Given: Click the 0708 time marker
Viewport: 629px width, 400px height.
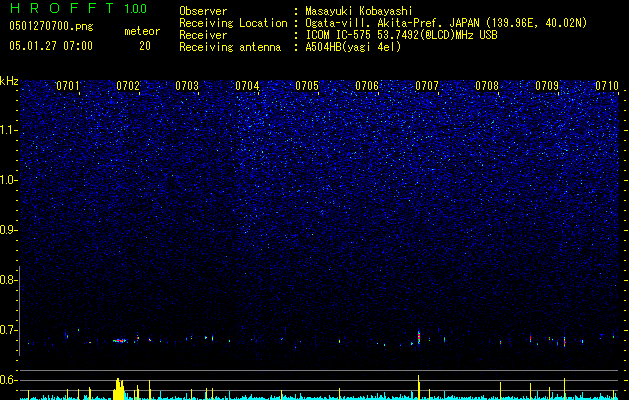Looking at the screenshot, I should point(487,85).
